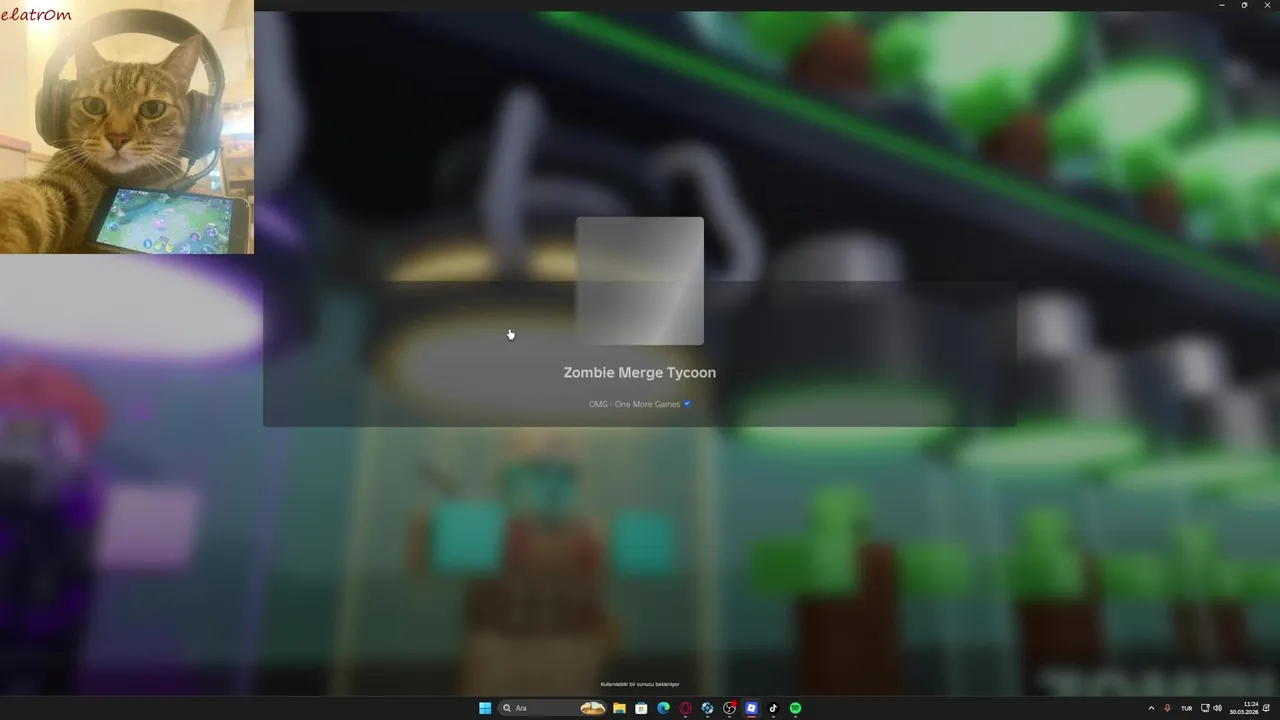1280x720 pixels.
Task: Restore down the Roblox window
Action: pyautogui.click(x=1244, y=5)
